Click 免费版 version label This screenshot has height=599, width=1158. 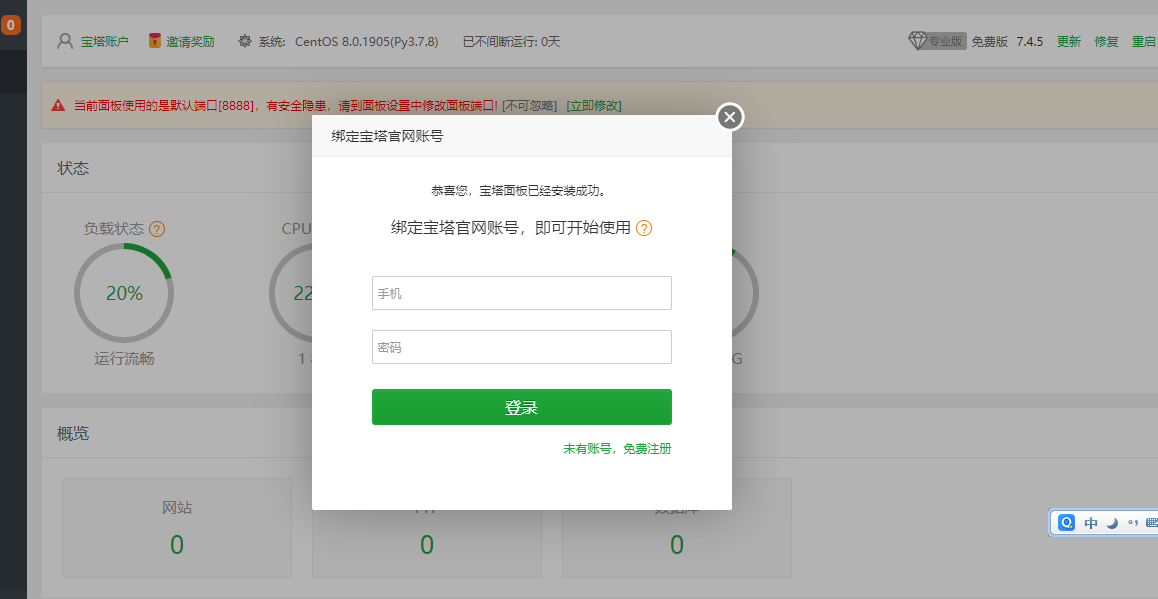[x=990, y=41]
